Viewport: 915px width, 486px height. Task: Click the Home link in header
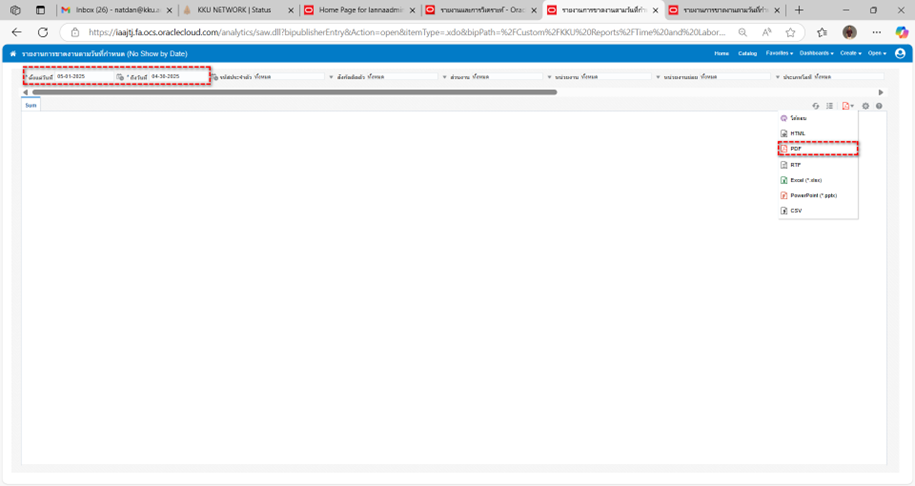722,53
